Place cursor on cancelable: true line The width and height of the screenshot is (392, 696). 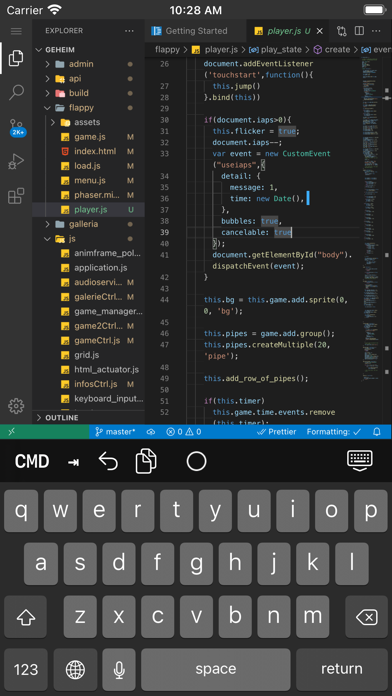point(256,232)
